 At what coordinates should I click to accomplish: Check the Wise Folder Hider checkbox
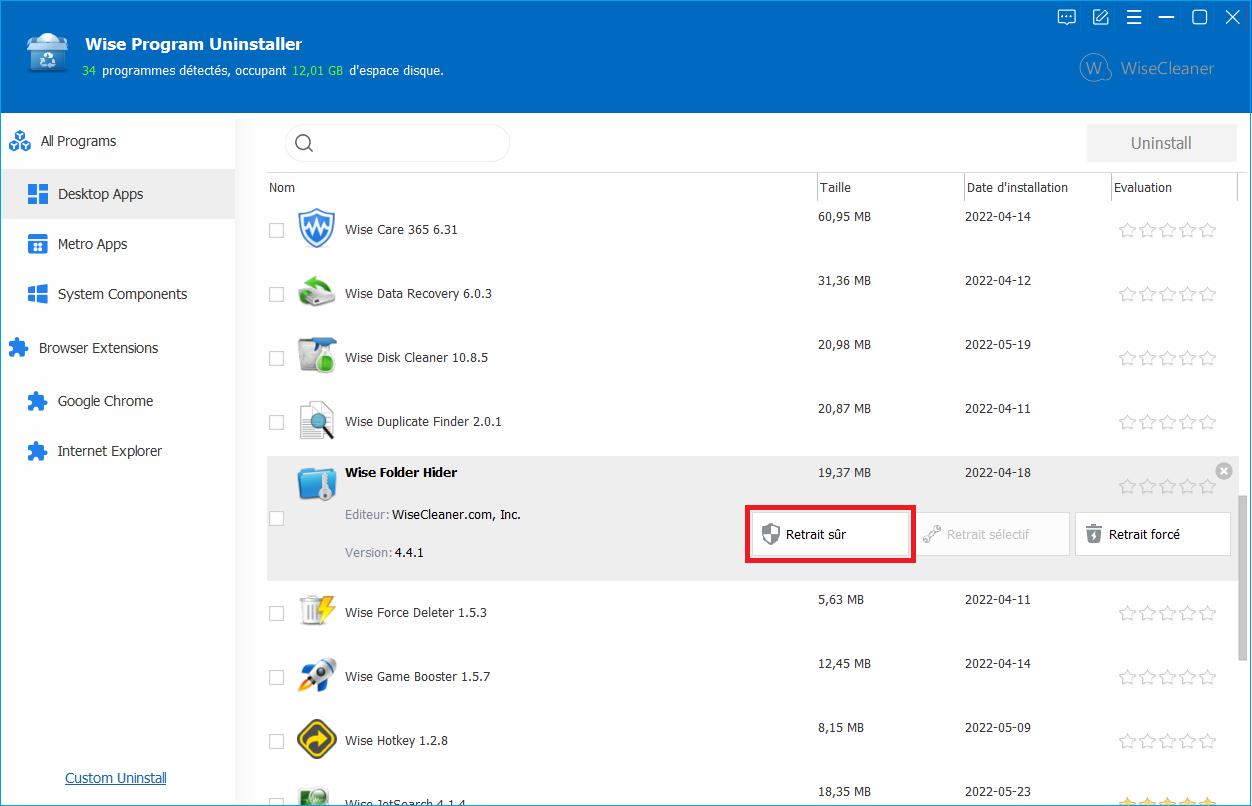[277, 518]
